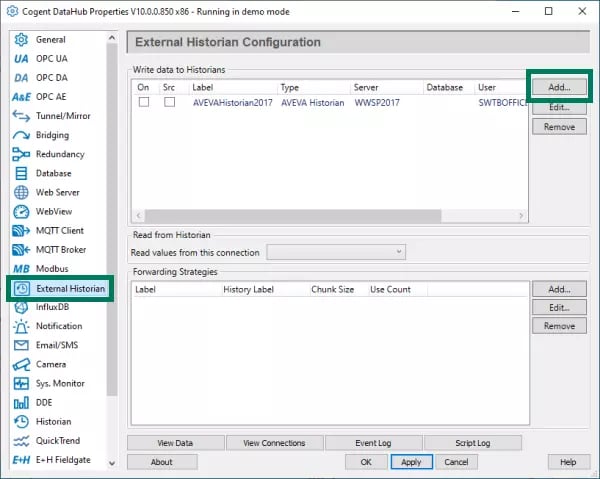Image resolution: width=600 pixels, height=479 pixels.
Task: Open the OPC UA settings icon
Action: click(x=21, y=59)
